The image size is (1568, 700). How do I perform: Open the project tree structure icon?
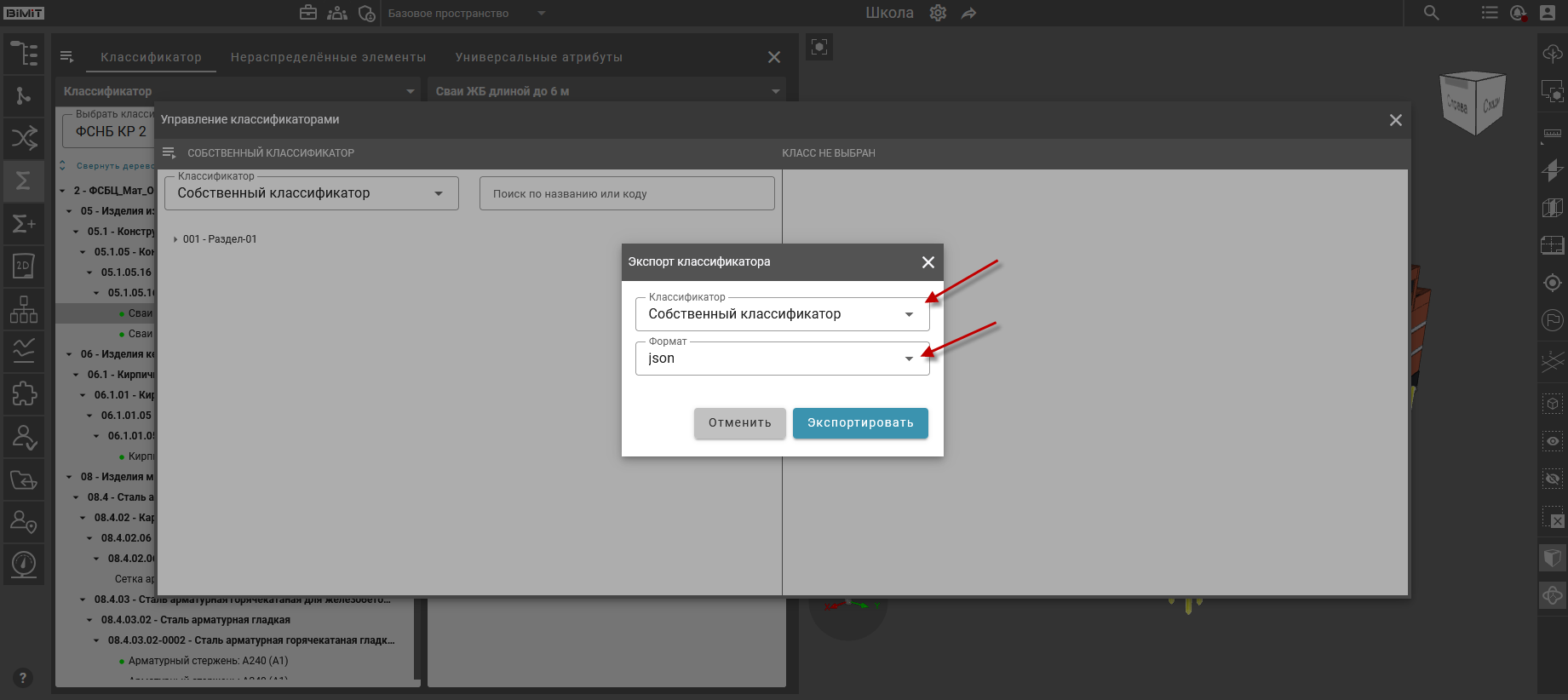(24, 54)
